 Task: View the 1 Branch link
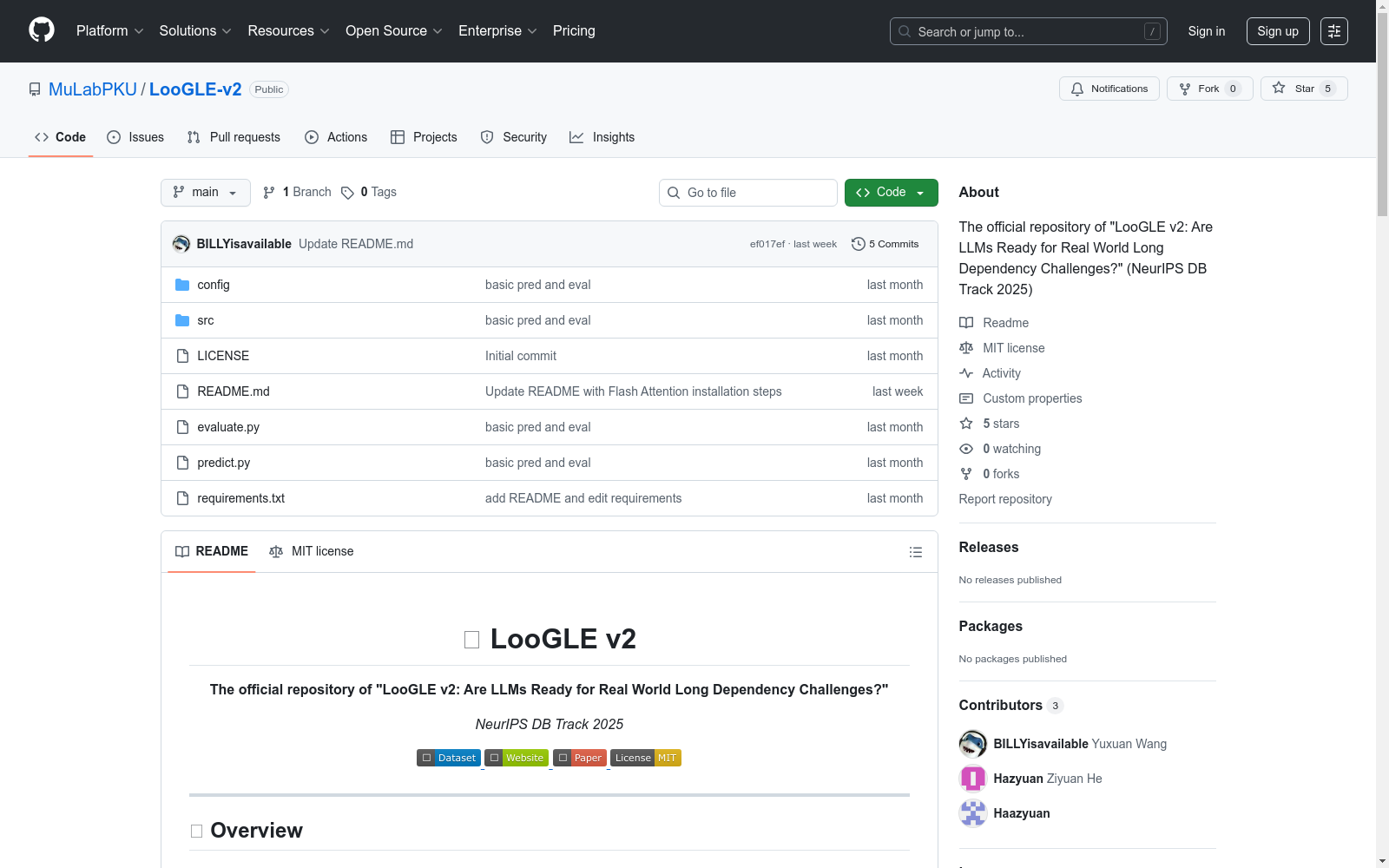click(x=297, y=192)
